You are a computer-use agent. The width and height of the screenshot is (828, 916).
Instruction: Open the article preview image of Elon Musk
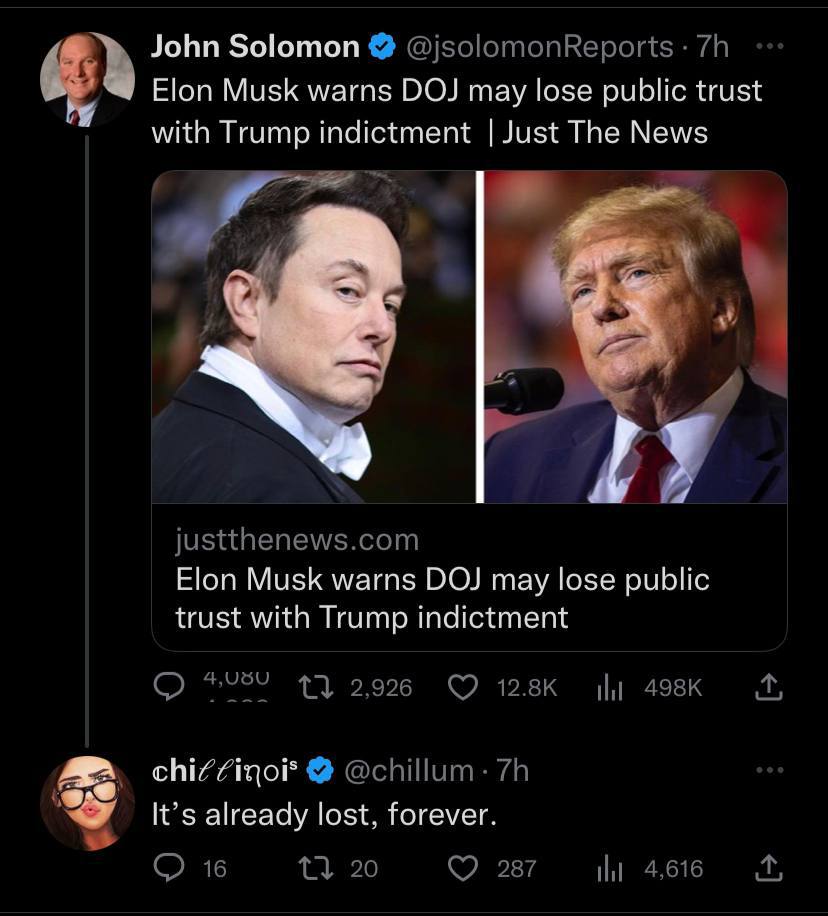[314, 337]
